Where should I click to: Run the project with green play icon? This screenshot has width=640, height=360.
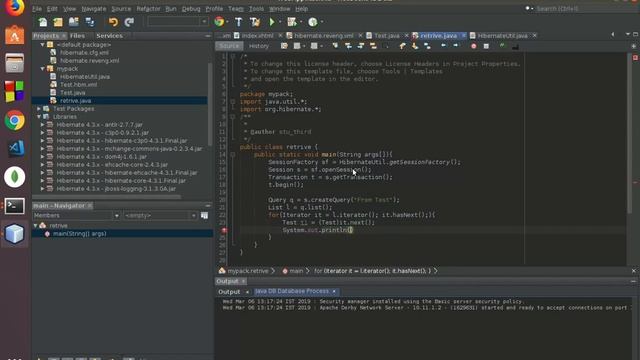(272, 22)
